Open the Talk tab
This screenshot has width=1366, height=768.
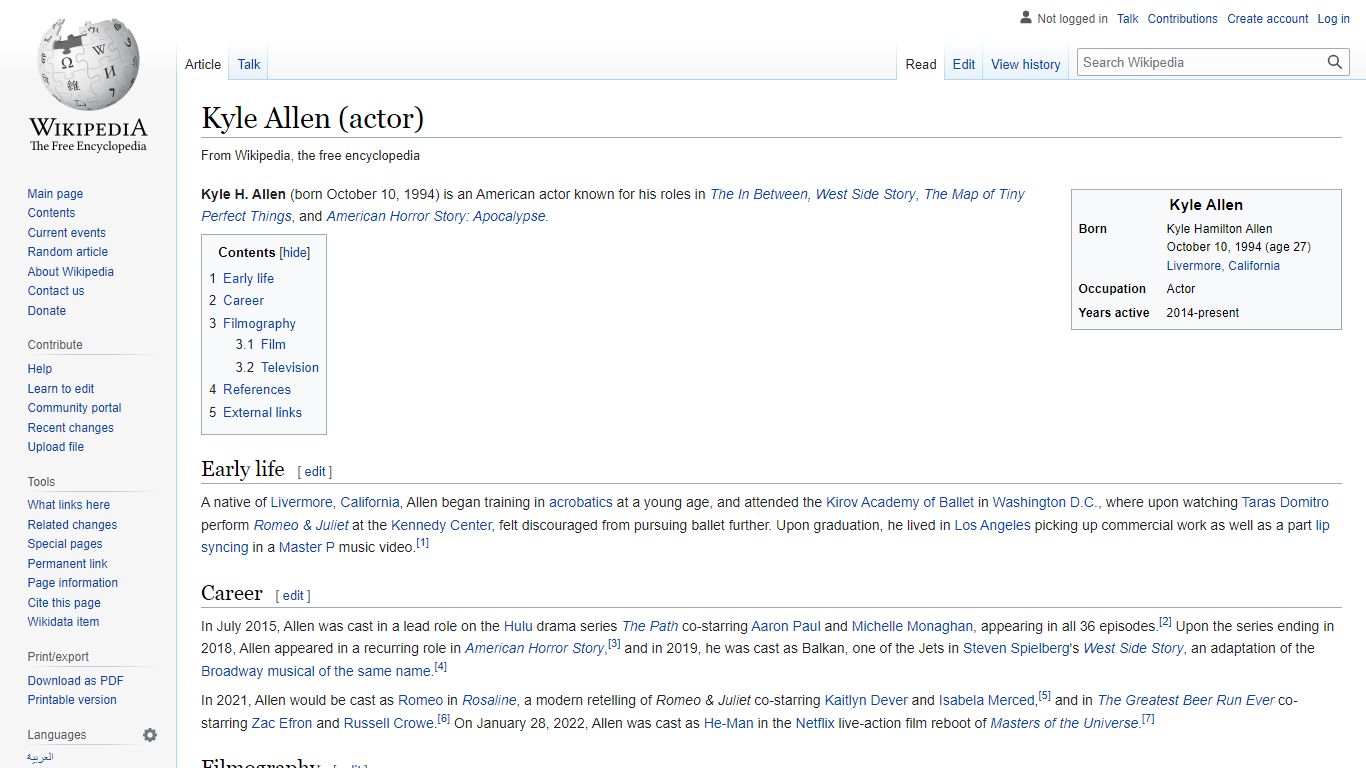pos(249,64)
